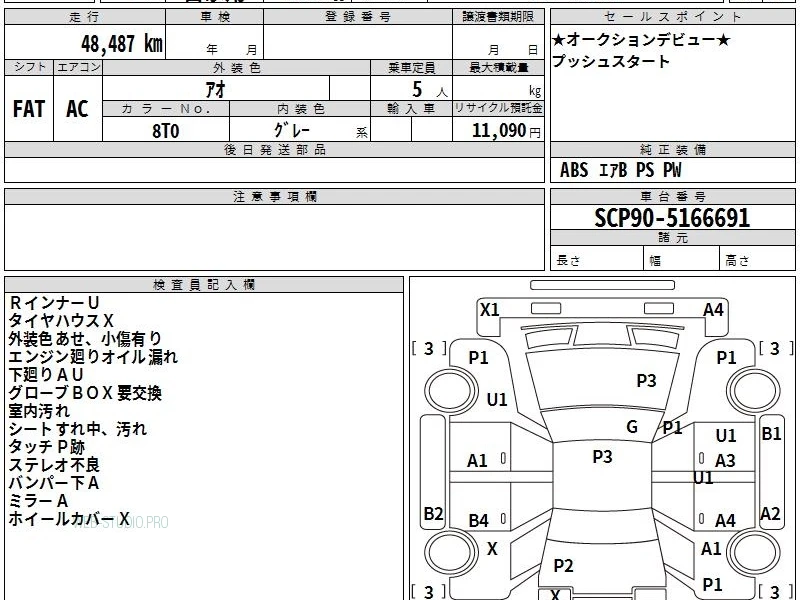Click the 走行 column header
Viewport: 800px width, 600px height.
point(85,17)
